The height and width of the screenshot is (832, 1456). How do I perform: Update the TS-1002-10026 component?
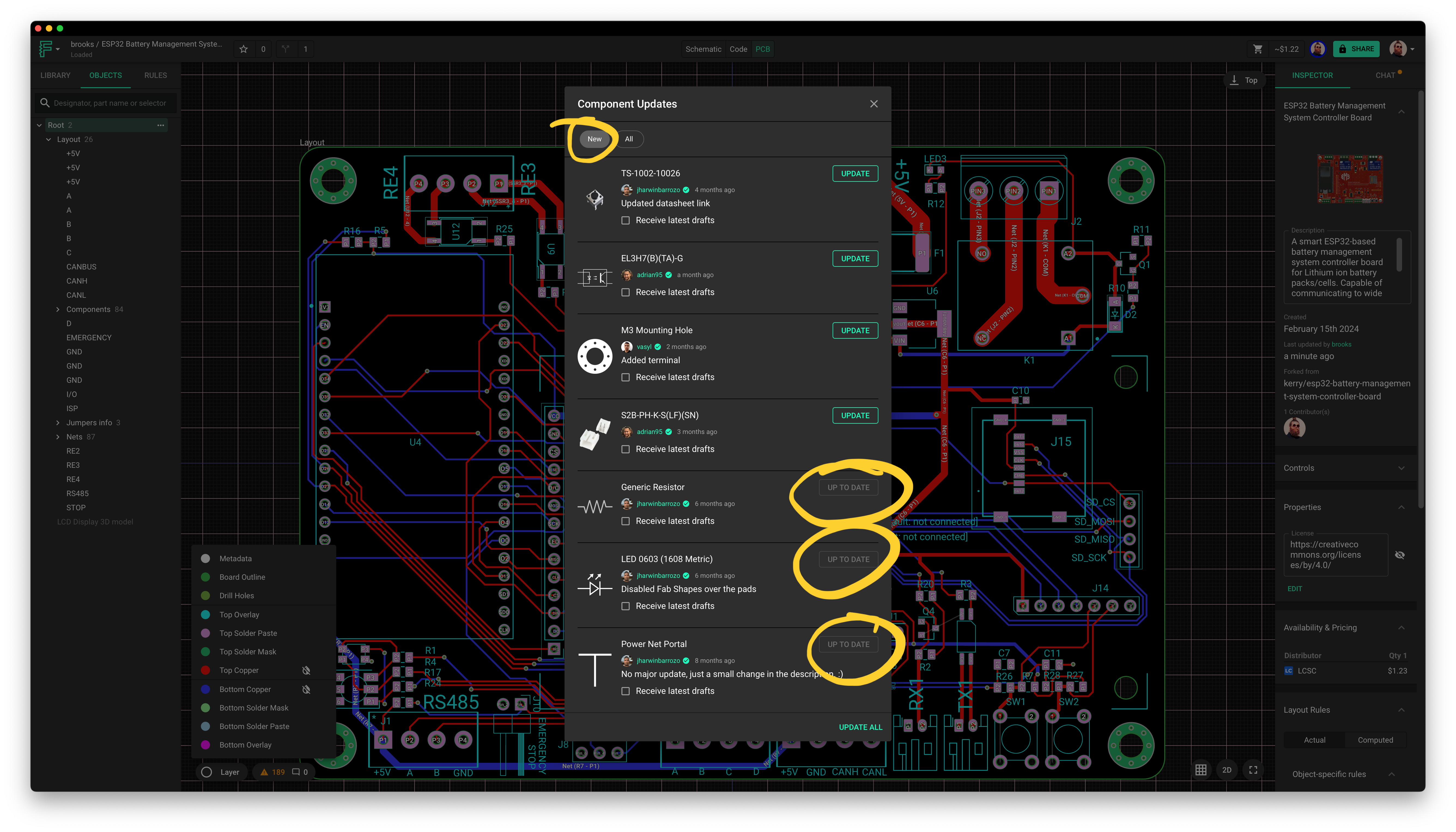click(x=855, y=174)
